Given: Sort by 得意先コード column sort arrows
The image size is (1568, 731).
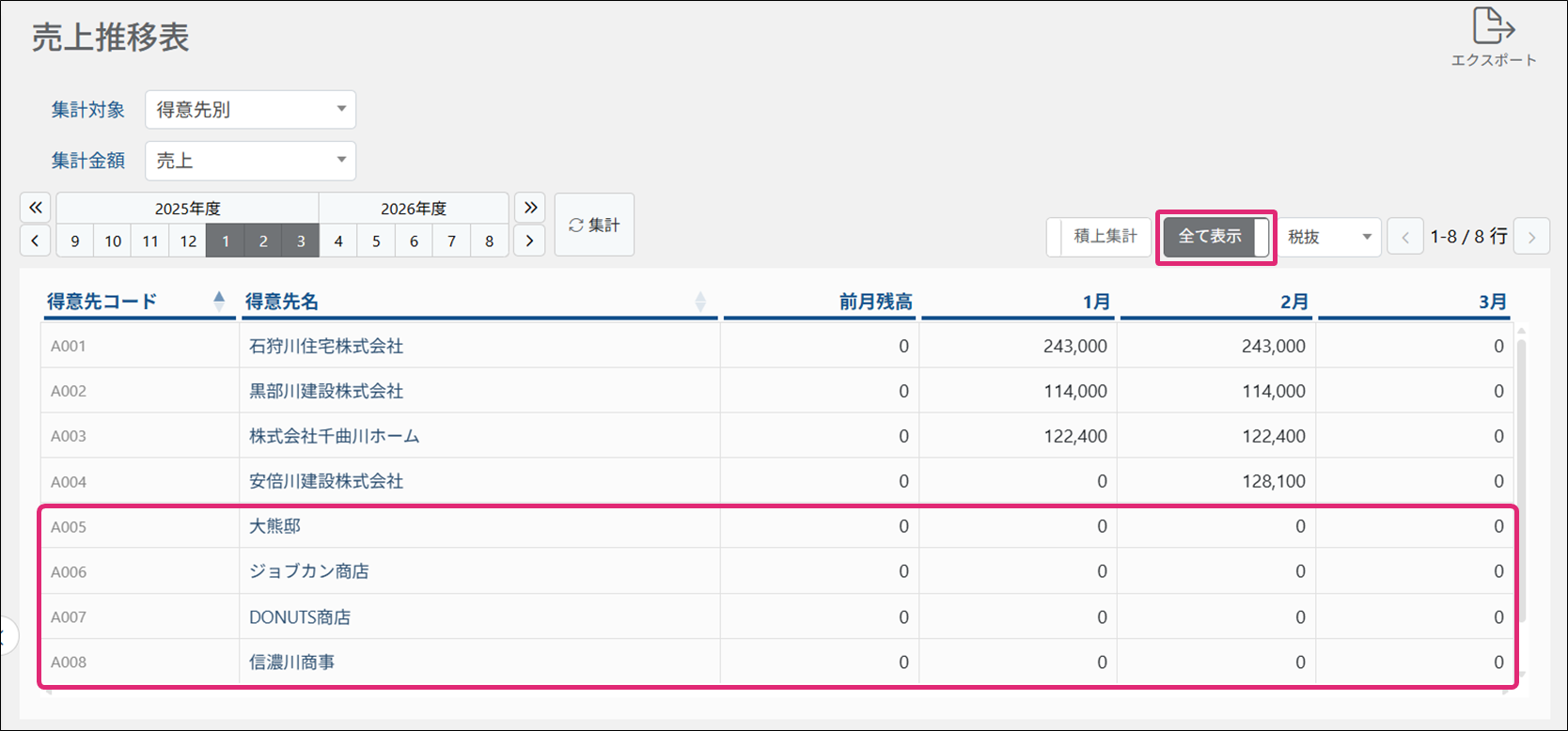Looking at the screenshot, I should (219, 301).
